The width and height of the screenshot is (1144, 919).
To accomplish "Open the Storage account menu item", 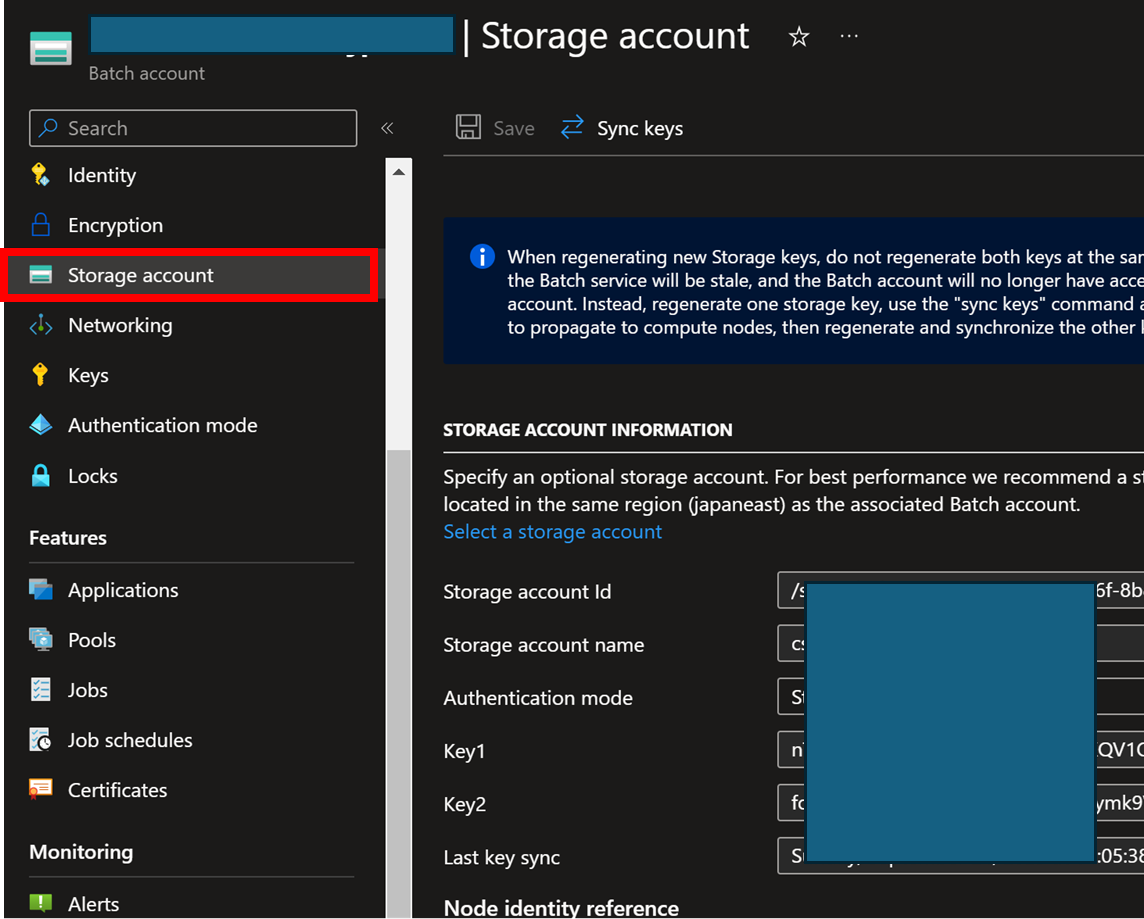I will (x=140, y=275).
